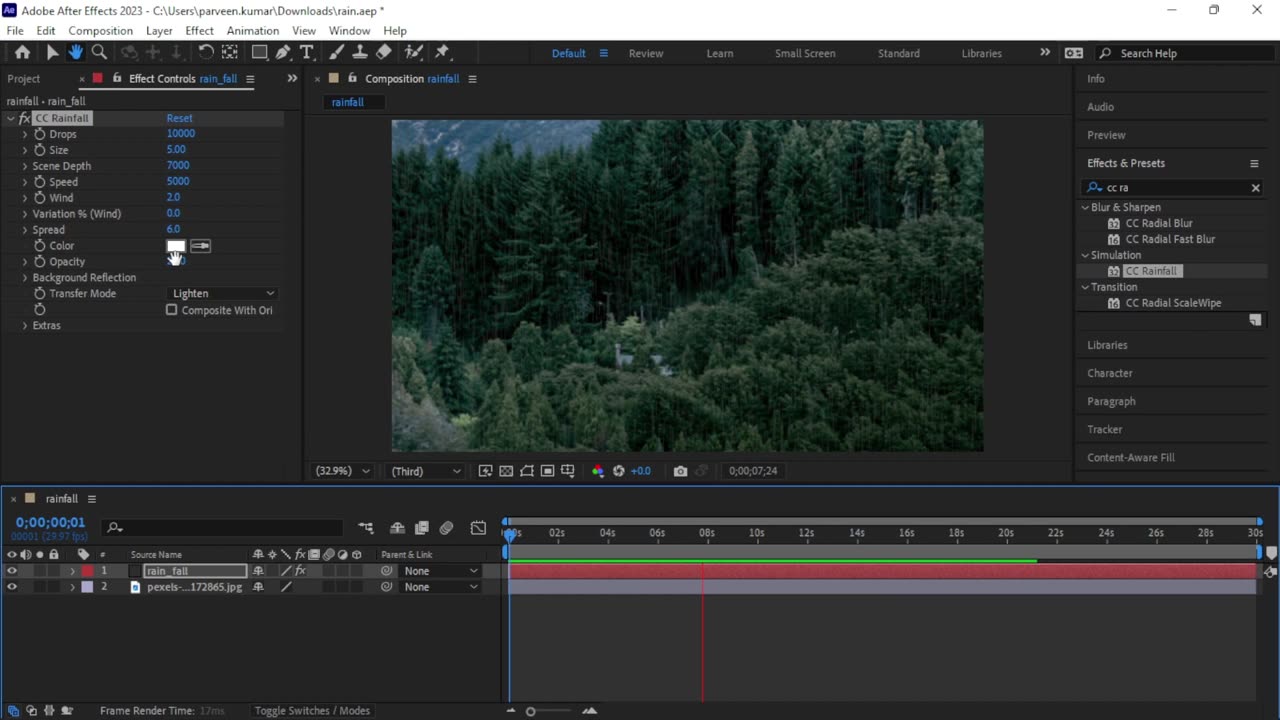Viewport: 1280px width, 720px height.
Task: Enable Motion Blur icon in timeline
Action: coord(446,528)
